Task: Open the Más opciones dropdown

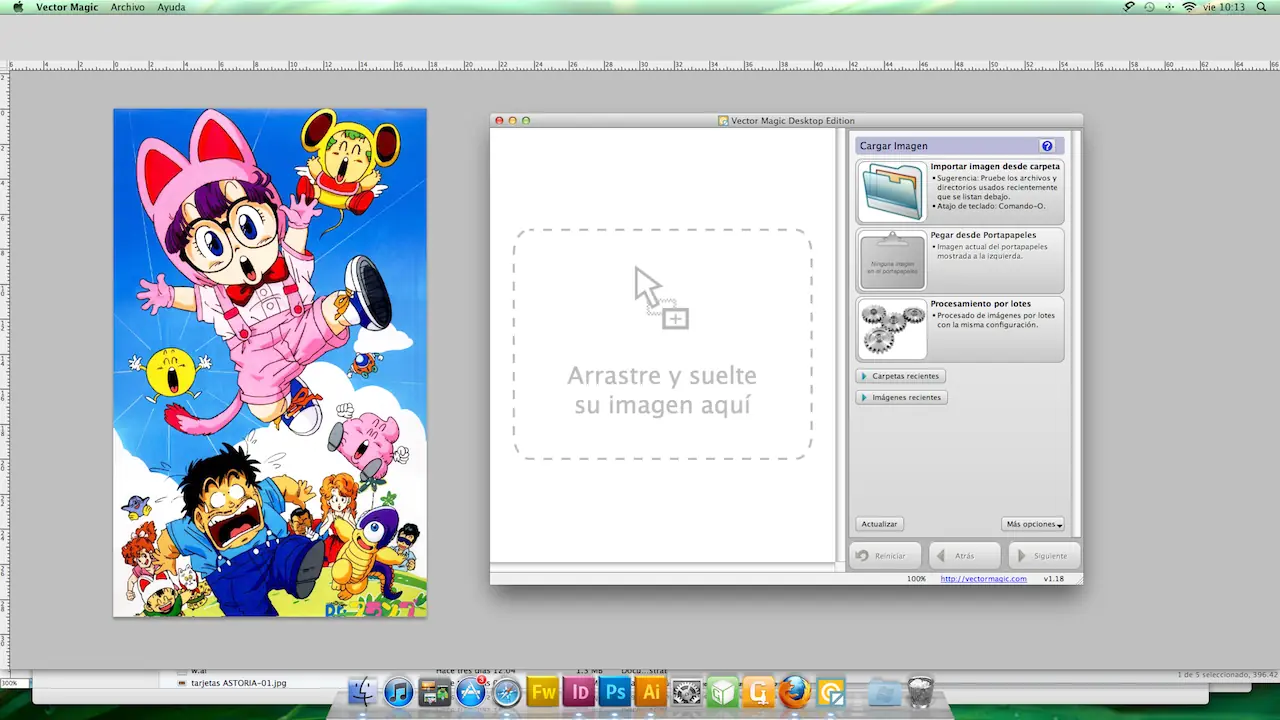Action: (x=1033, y=524)
